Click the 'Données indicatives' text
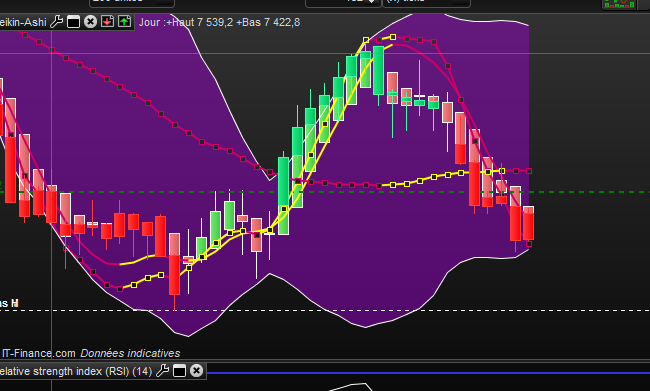Image resolution: width=650 pixels, height=391 pixels. tap(130, 353)
